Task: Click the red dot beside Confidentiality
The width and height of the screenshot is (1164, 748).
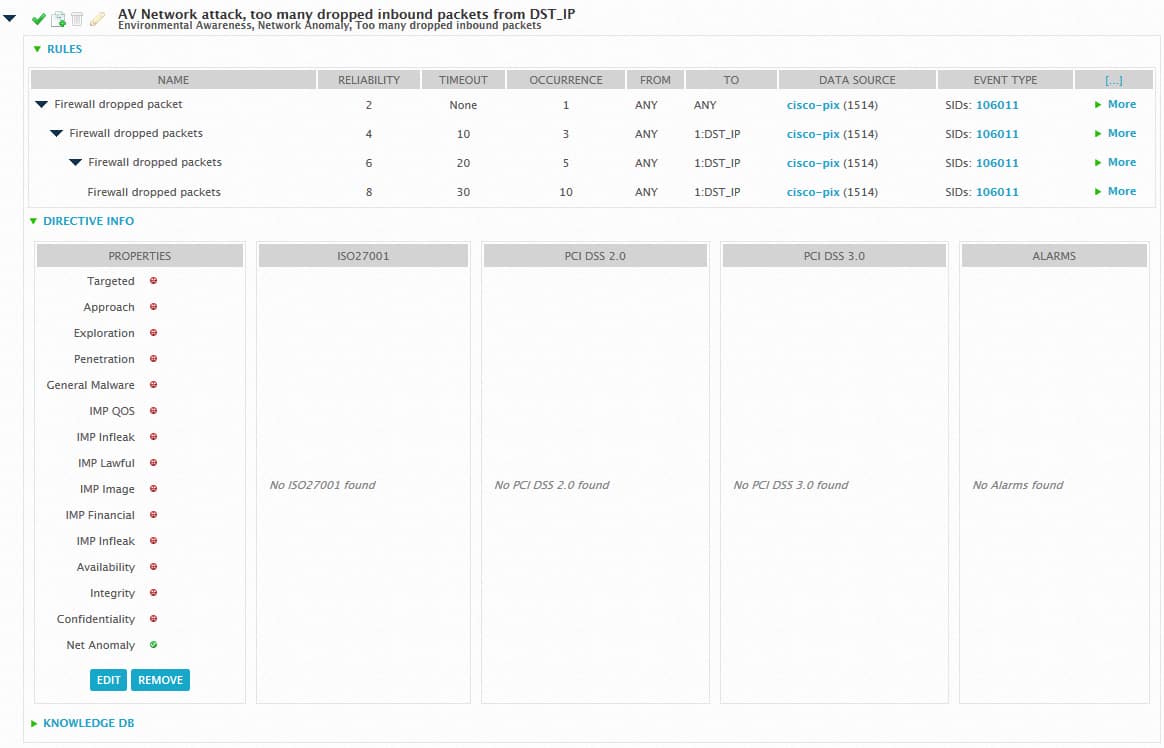Action: [x=154, y=618]
